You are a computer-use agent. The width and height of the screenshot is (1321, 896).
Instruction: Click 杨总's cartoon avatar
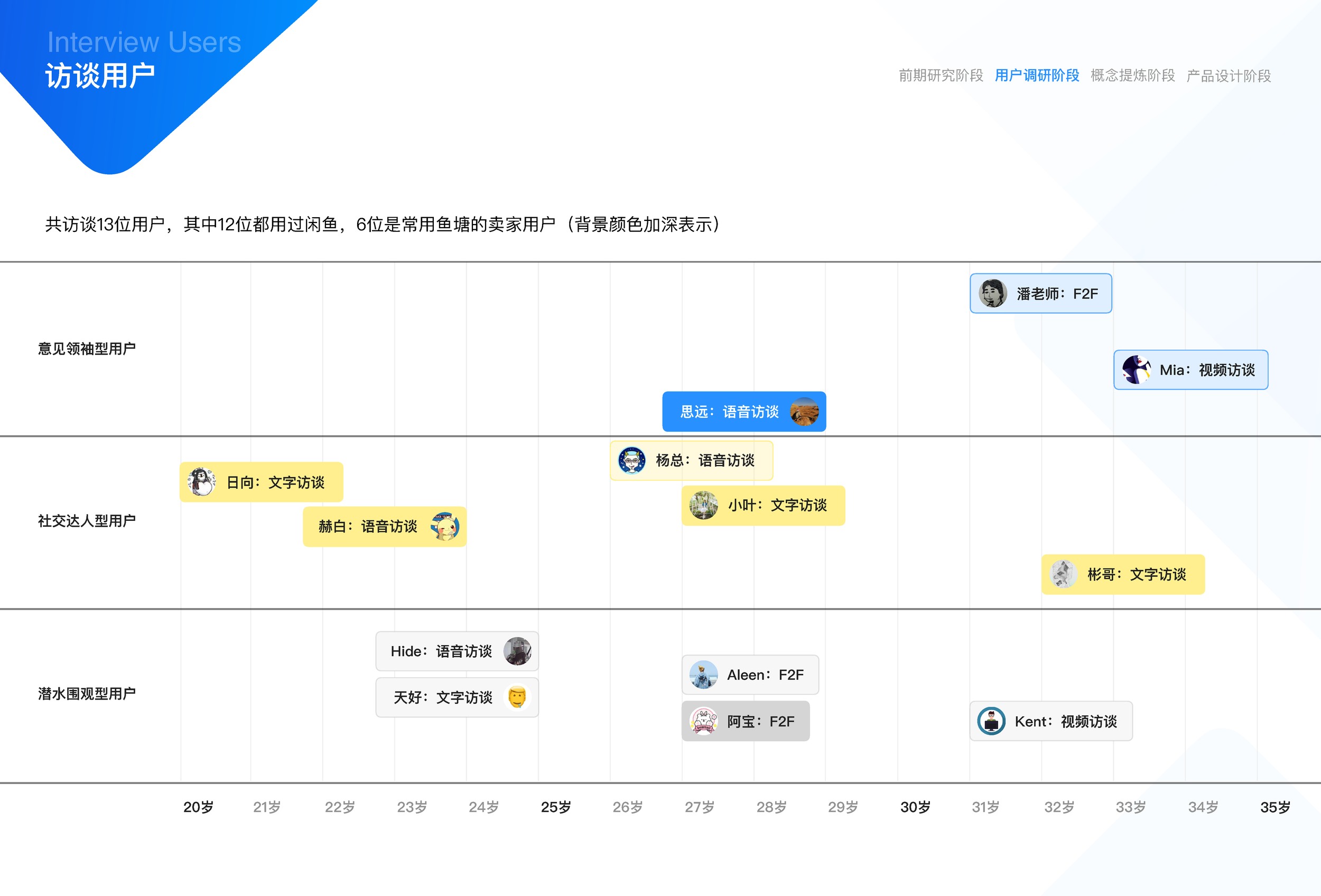[x=631, y=460]
